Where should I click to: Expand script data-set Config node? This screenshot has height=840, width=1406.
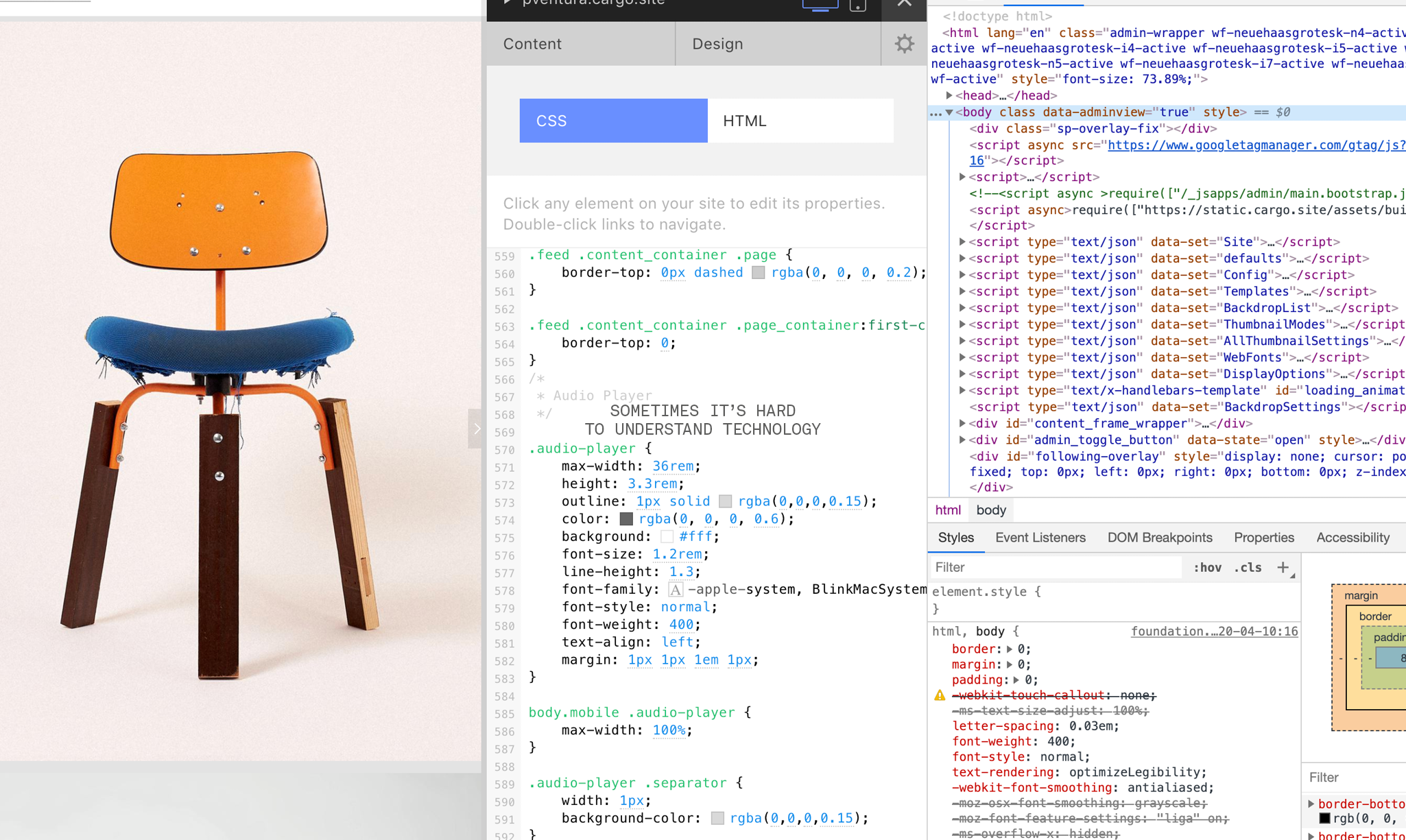[963, 274]
